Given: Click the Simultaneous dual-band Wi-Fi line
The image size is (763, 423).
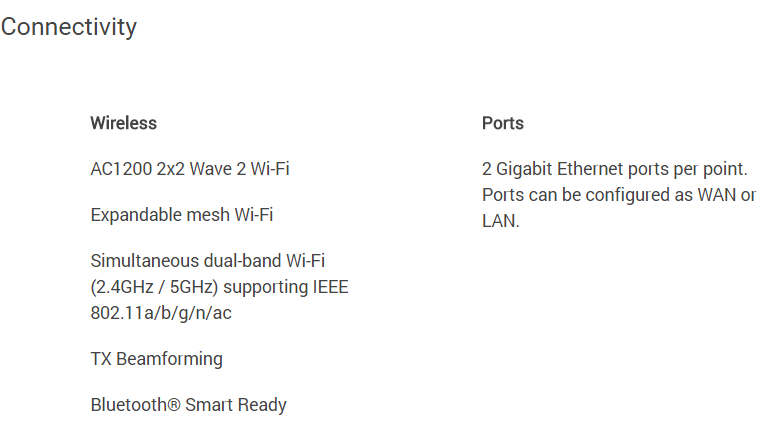Looking at the screenshot, I should (x=208, y=261).
